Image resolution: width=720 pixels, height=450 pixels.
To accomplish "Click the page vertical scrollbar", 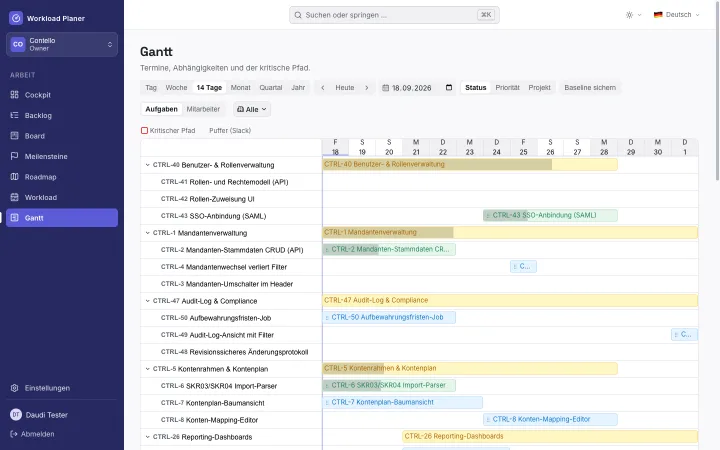I will [717, 92].
